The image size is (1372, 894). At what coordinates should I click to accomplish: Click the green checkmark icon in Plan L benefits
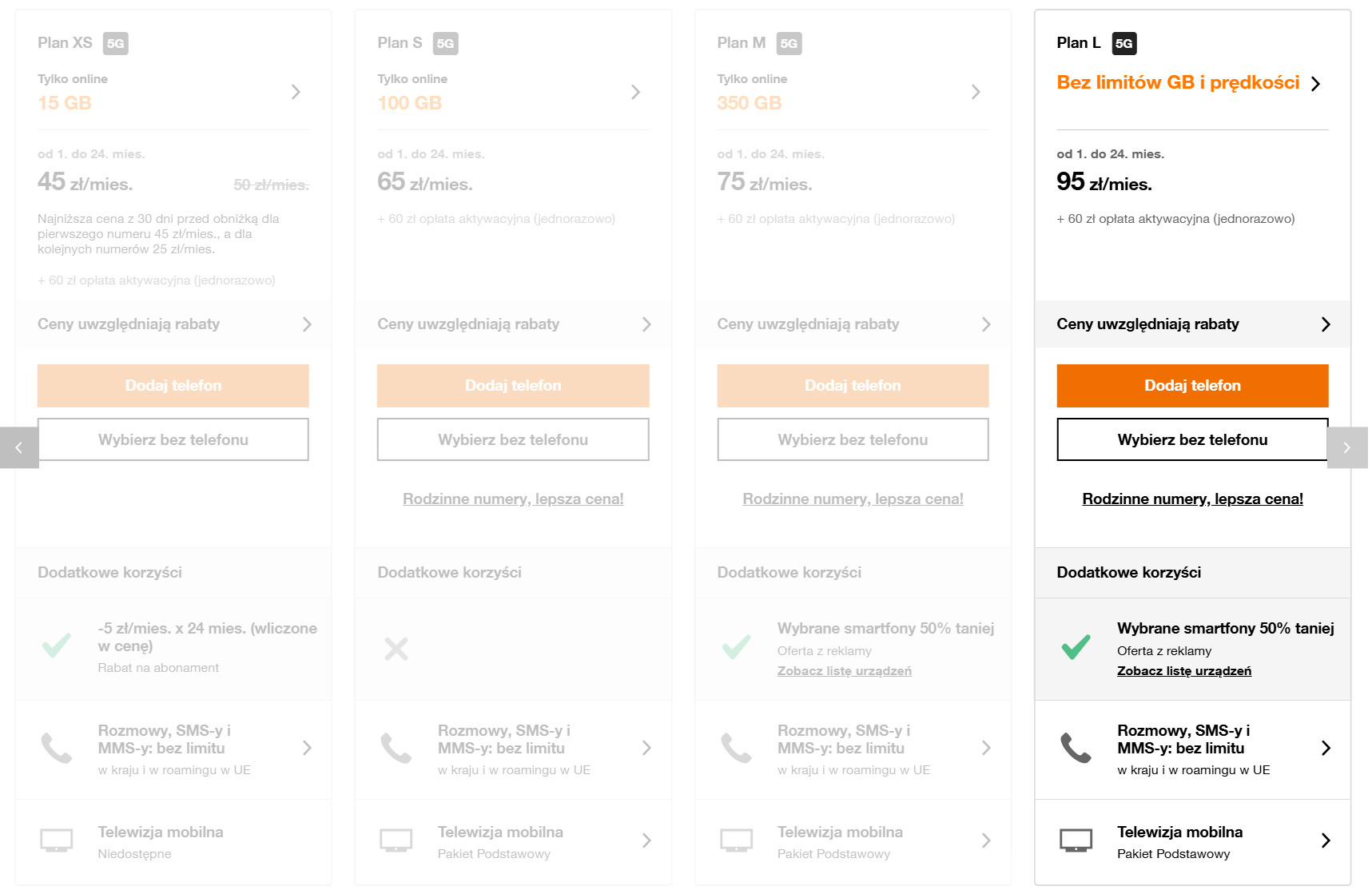click(x=1076, y=646)
